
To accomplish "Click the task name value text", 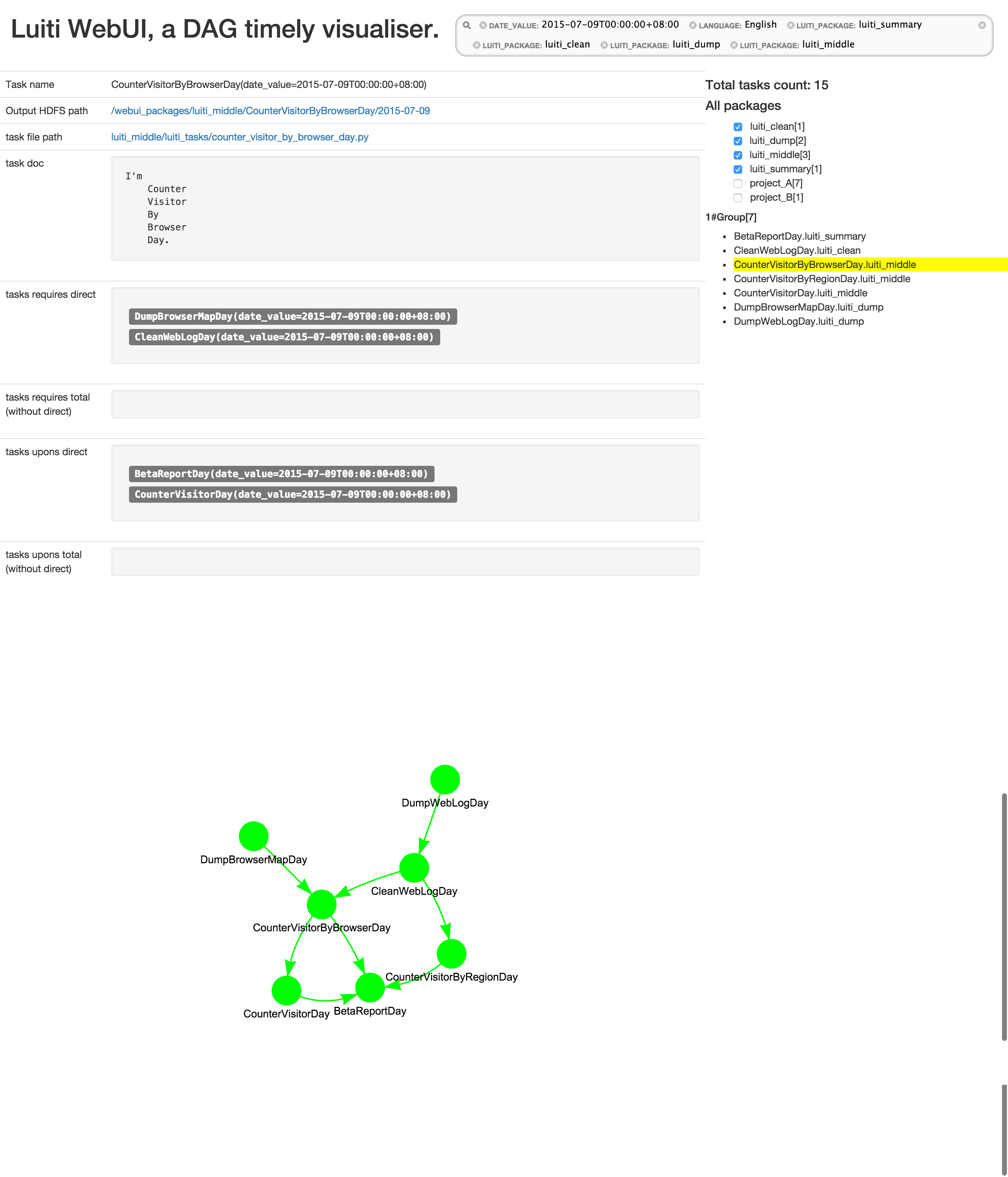I will pos(269,85).
